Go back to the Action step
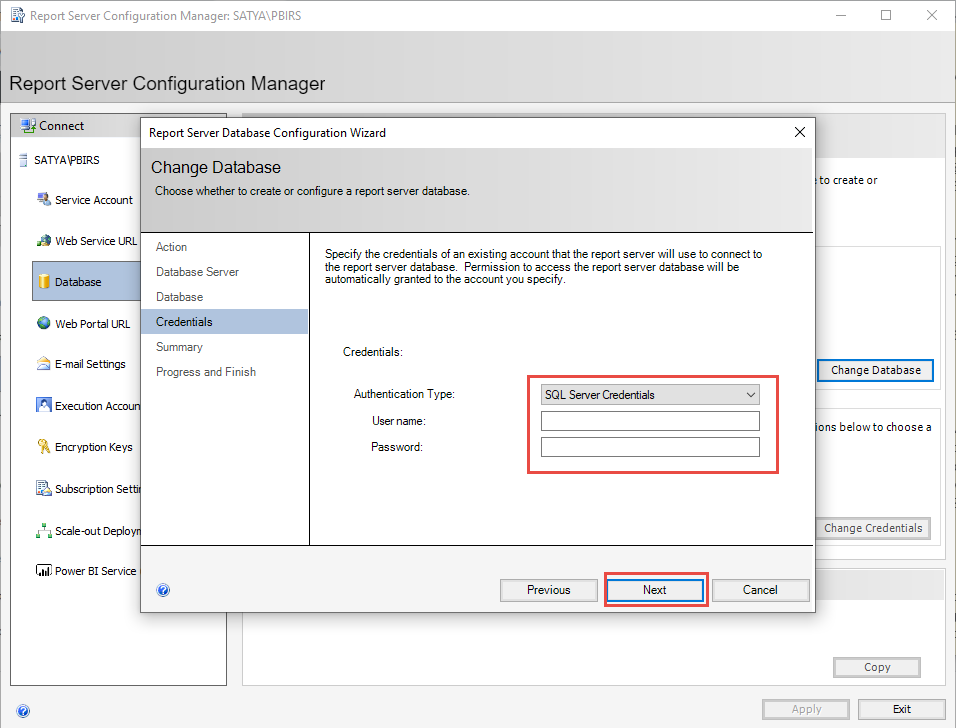The image size is (956, 728). [171, 246]
